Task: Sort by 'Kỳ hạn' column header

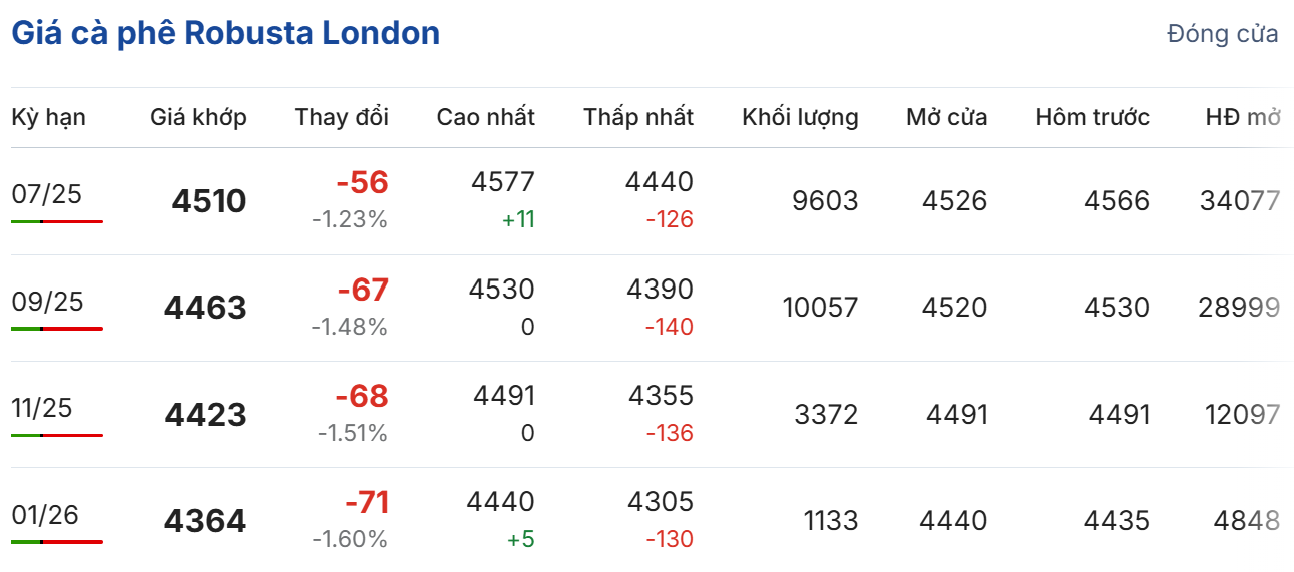Action: pos(48,117)
